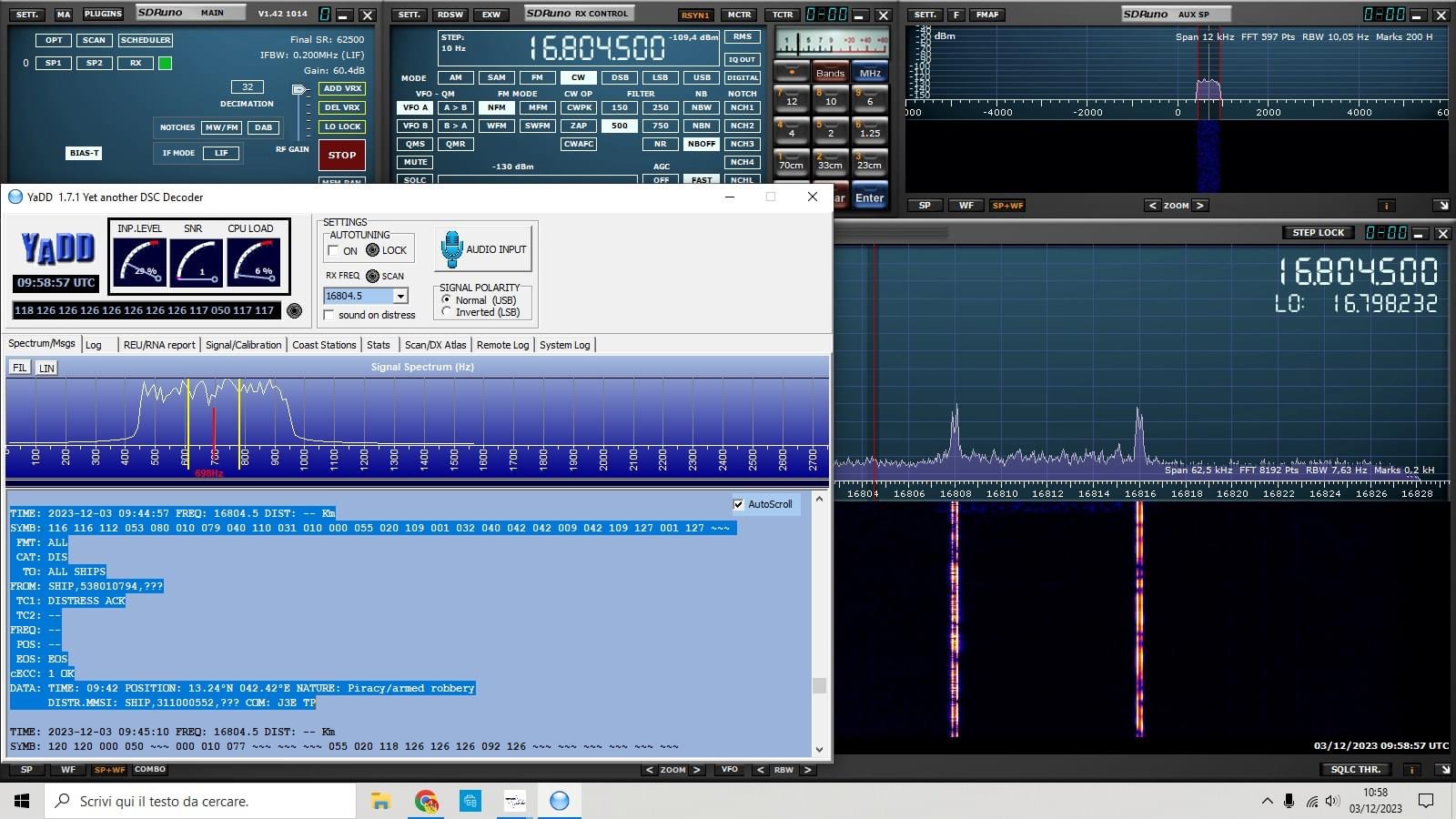Image resolution: width=1456 pixels, height=819 pixels.
Task: Toggle the FIL spectrum button
Action: pos(19,368)
